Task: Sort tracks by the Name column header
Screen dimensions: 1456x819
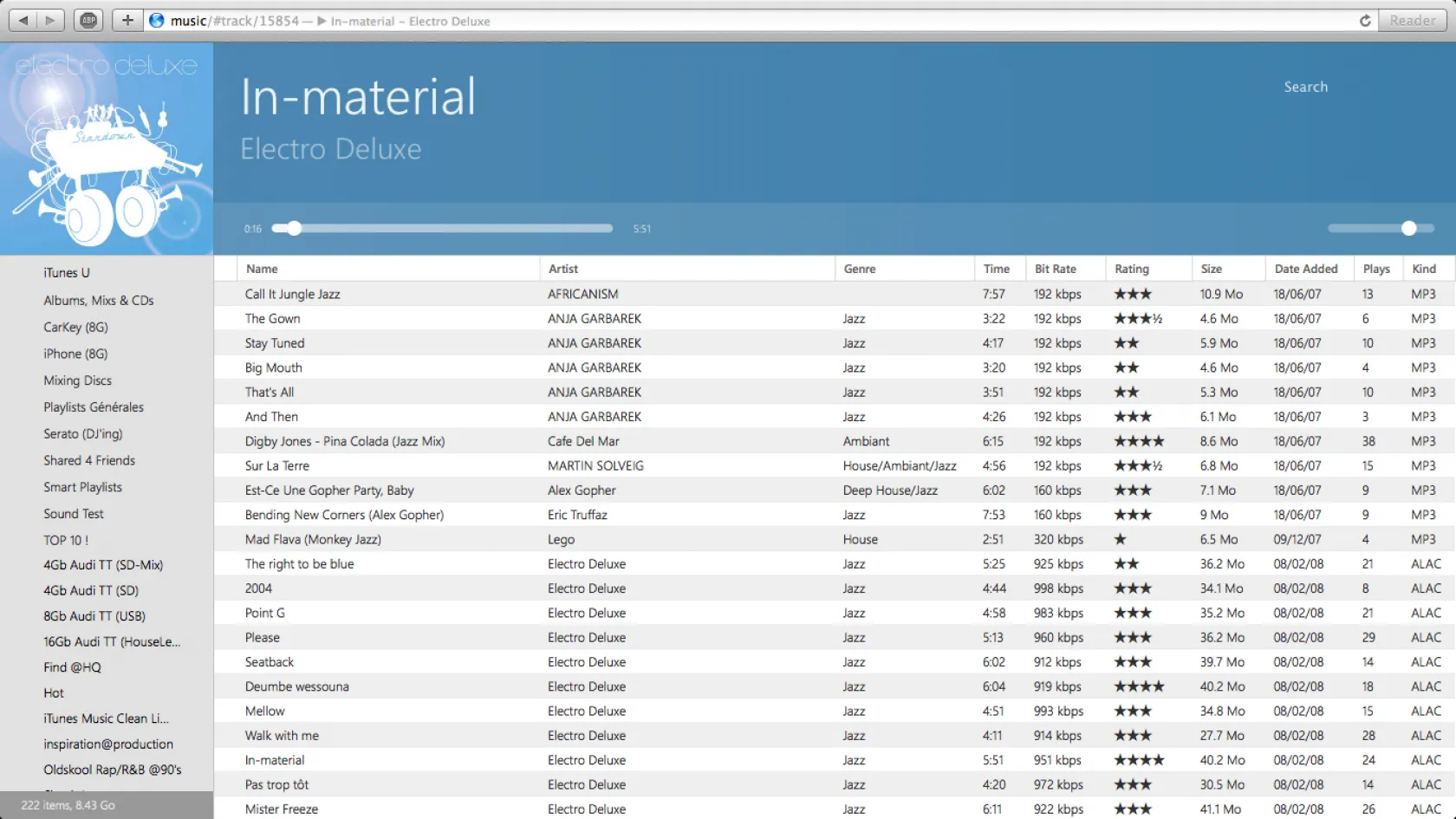Action: click(x=262, y=269)
